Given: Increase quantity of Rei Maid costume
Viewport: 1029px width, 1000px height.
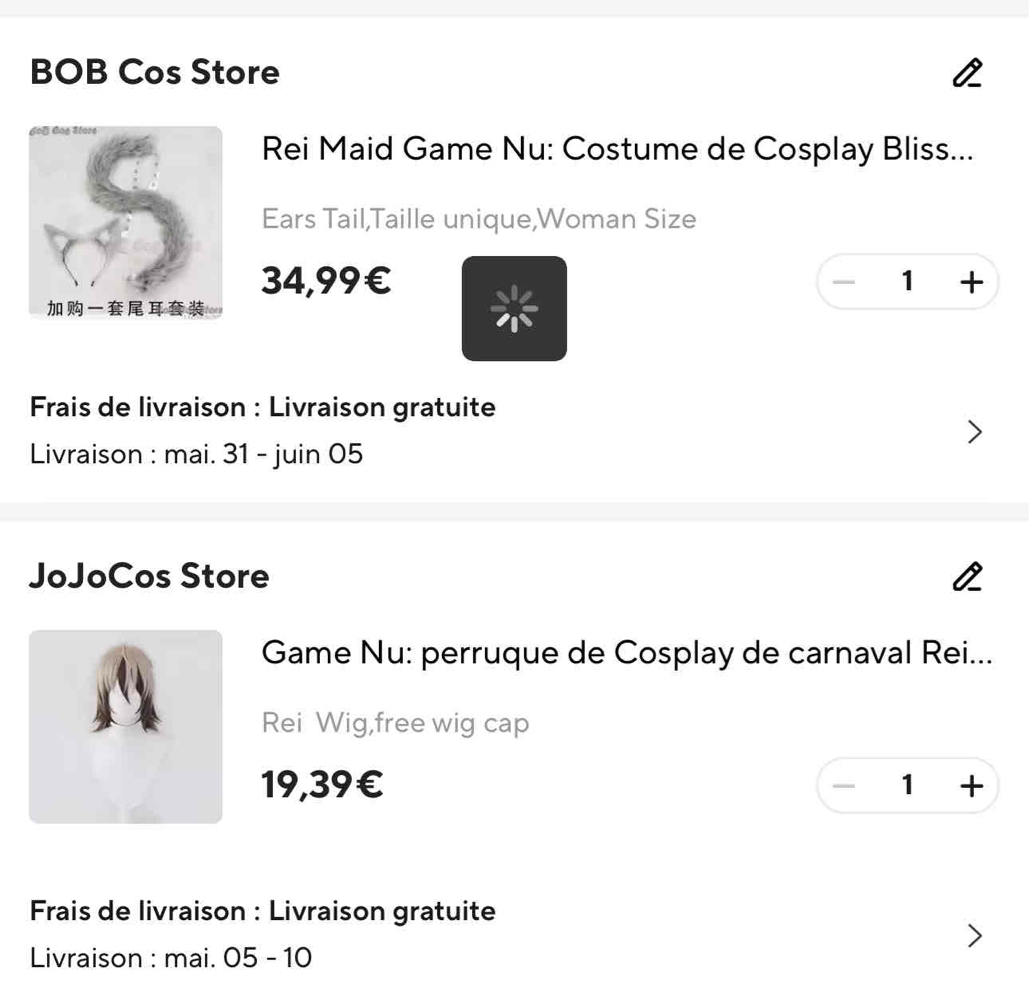Looking at the screenshot, I should (x=971, y=283).
